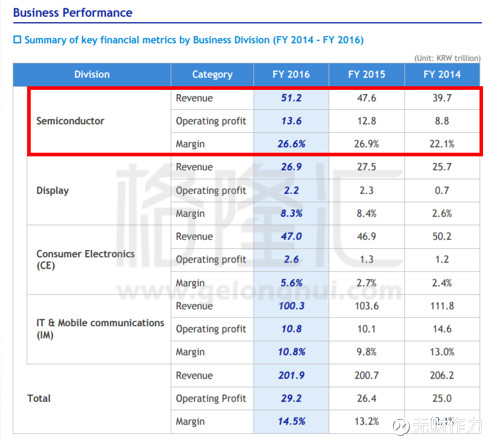491x439 pixels.
Task: Select Total operating profit '29.2'
Action: pos(291,398)
